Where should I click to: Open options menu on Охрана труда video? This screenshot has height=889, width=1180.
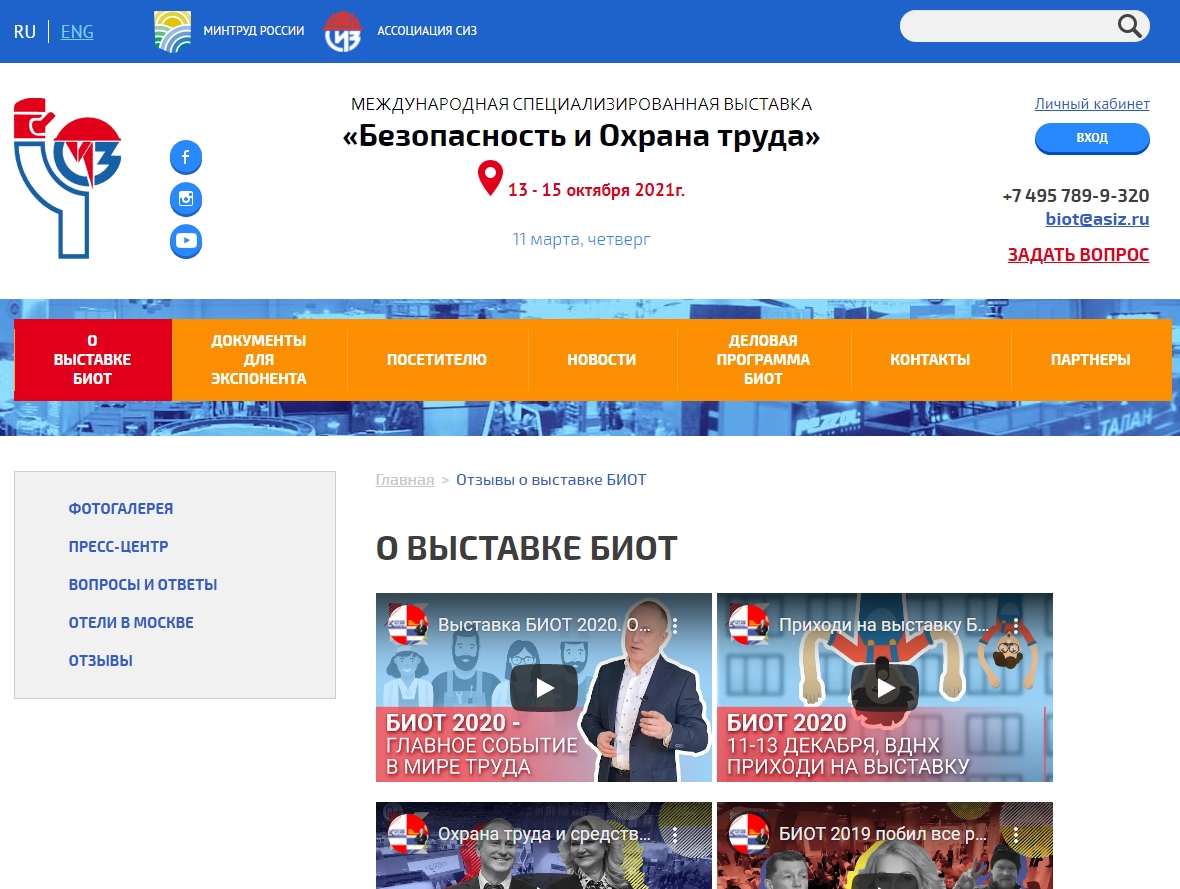click(675, 834)
